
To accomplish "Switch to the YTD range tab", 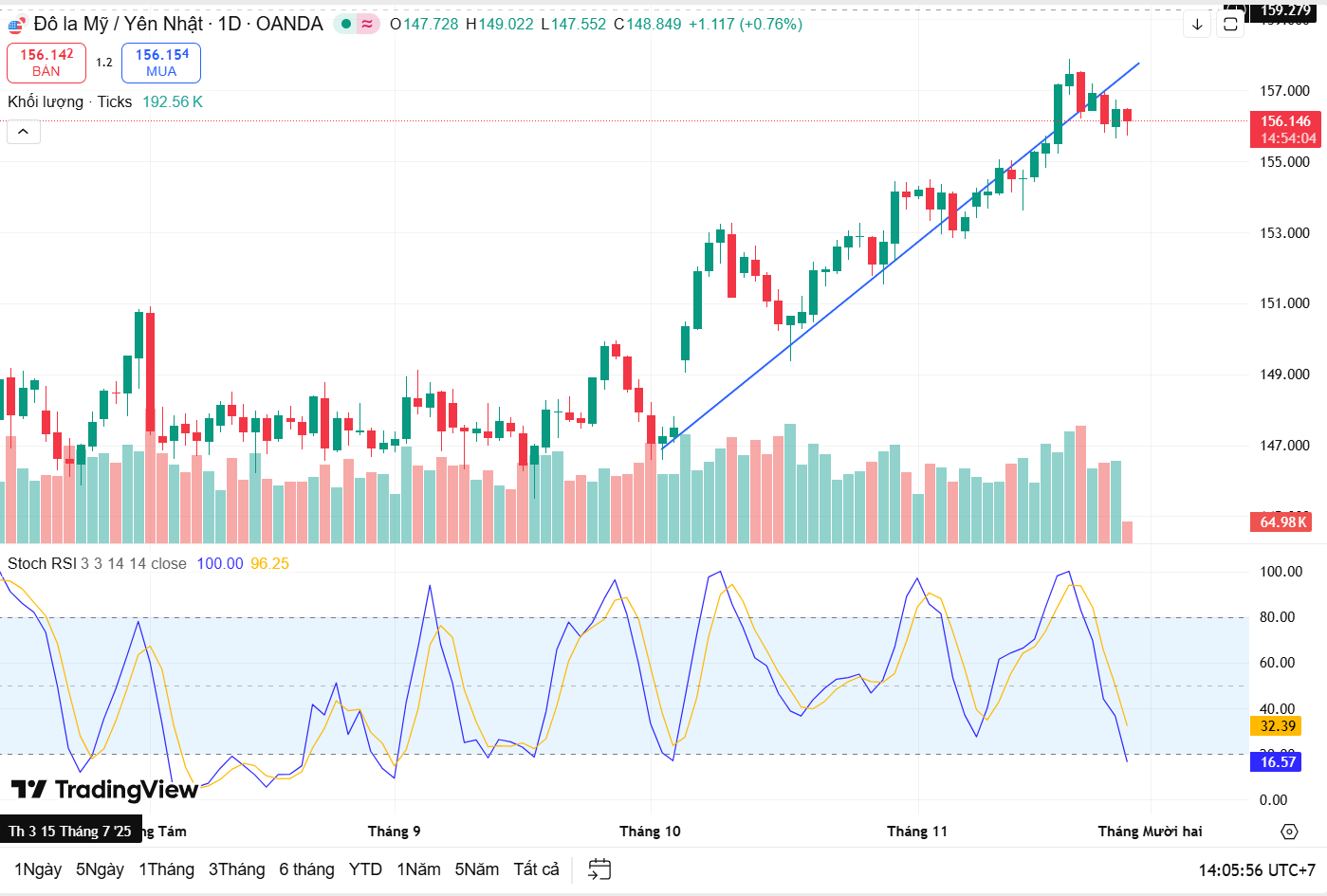I will point(364,869).
